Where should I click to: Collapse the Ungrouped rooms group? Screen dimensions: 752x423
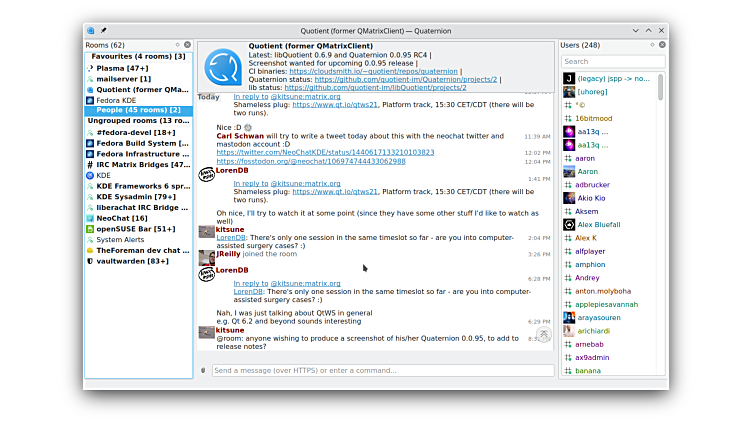(x=138, y=121)
